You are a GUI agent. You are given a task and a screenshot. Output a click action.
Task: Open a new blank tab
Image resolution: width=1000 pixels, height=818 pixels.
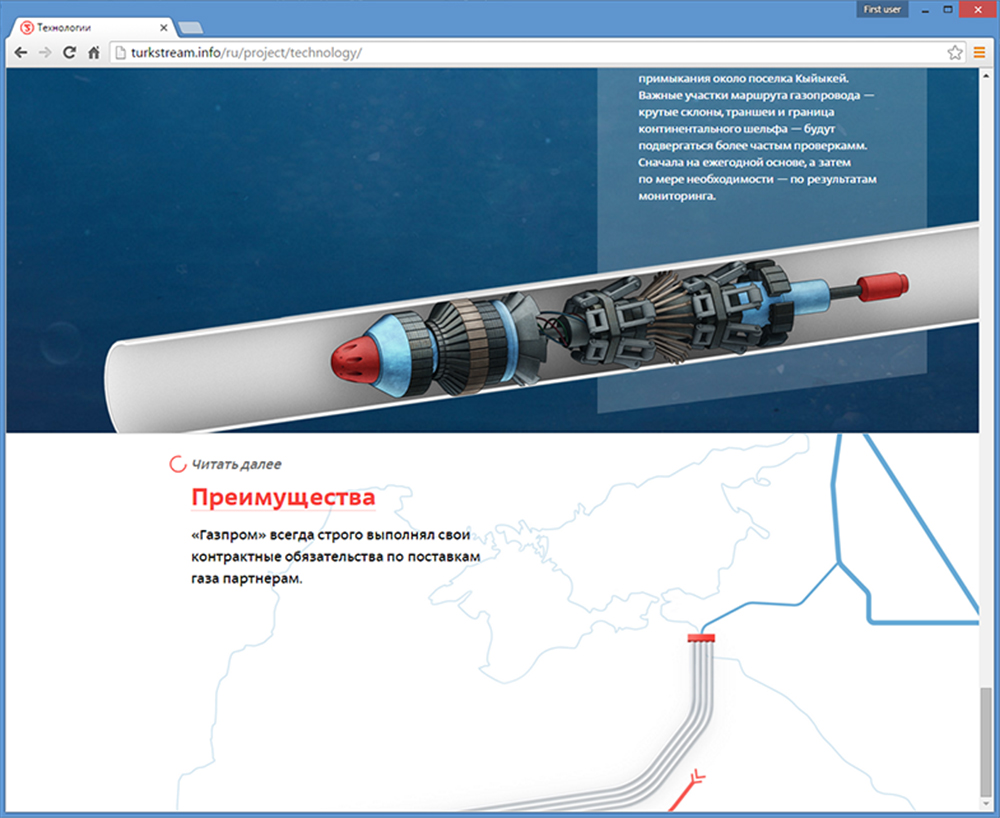[191, 27]
